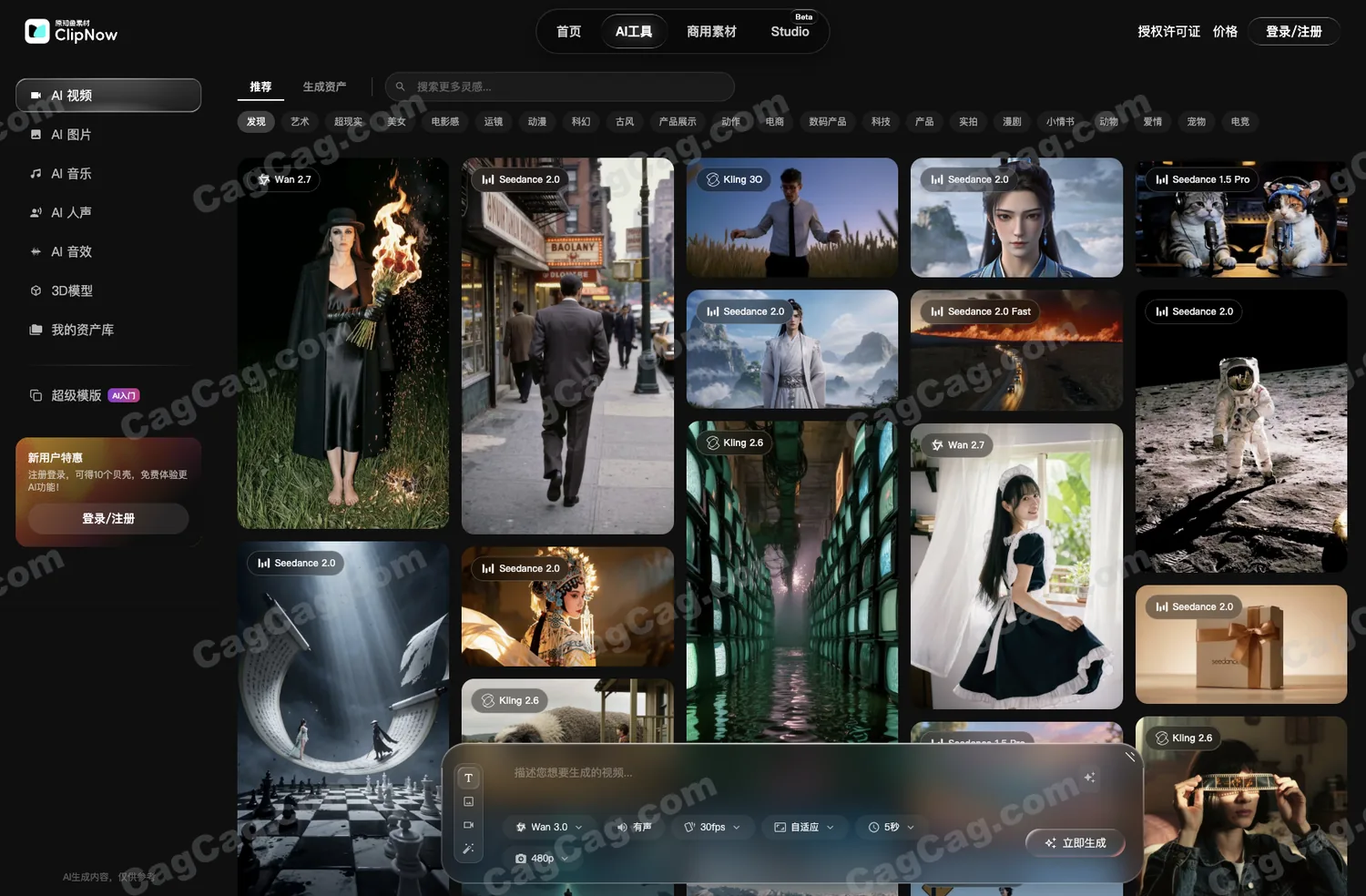The width and height of the screenshot is (1366, 896).
Task: Open the Seedance 1.5 Pro cats thumbnail
Action: coord(1241,218)
